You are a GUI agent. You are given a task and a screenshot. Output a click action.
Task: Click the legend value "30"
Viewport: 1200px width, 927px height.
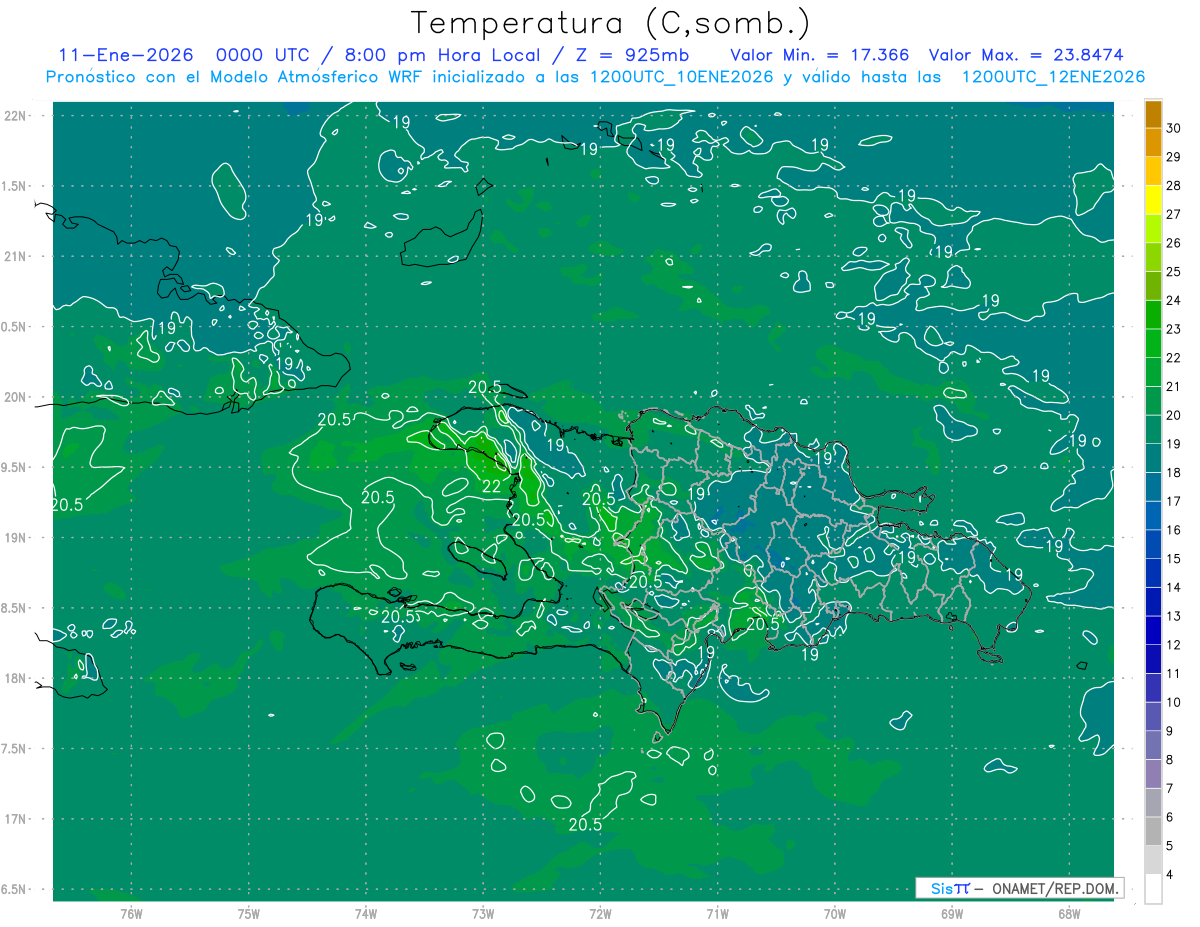(x=1174, y=127)
